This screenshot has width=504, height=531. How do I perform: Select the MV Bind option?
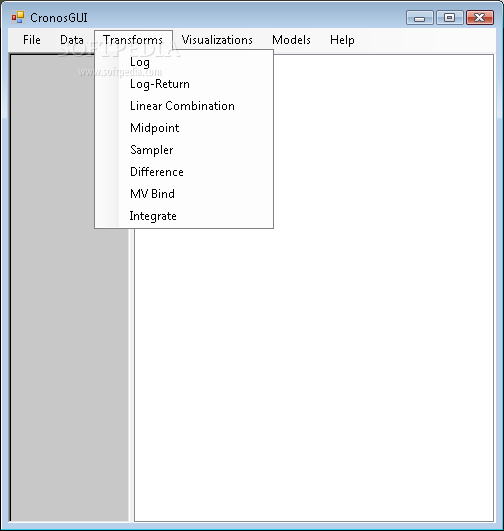click(184, 194)
